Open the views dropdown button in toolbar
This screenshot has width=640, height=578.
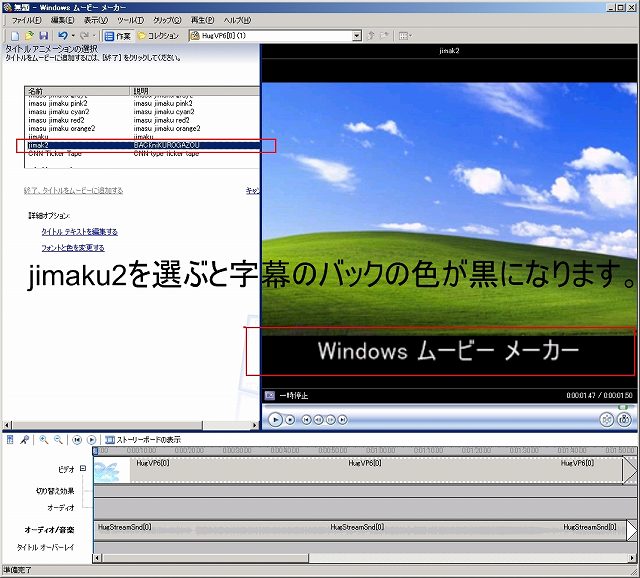coord(406,36)
